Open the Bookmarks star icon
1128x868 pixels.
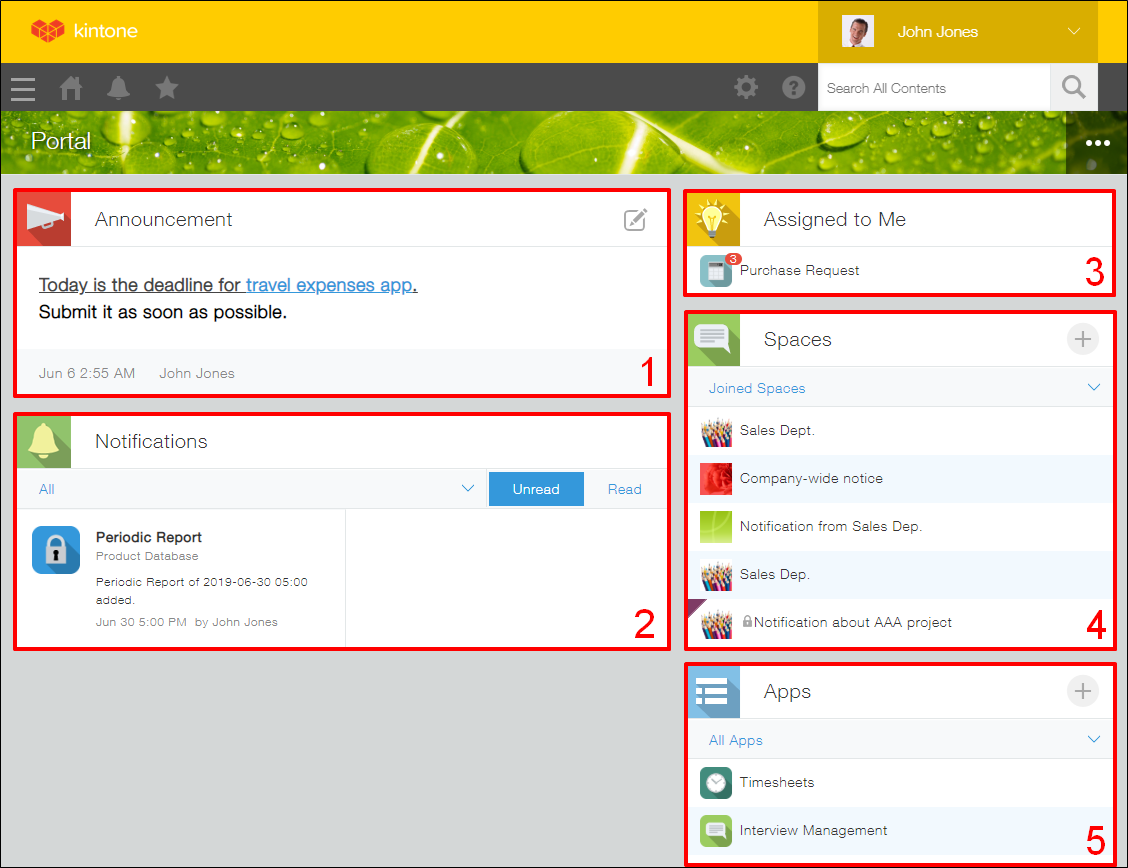pos(167,88)
